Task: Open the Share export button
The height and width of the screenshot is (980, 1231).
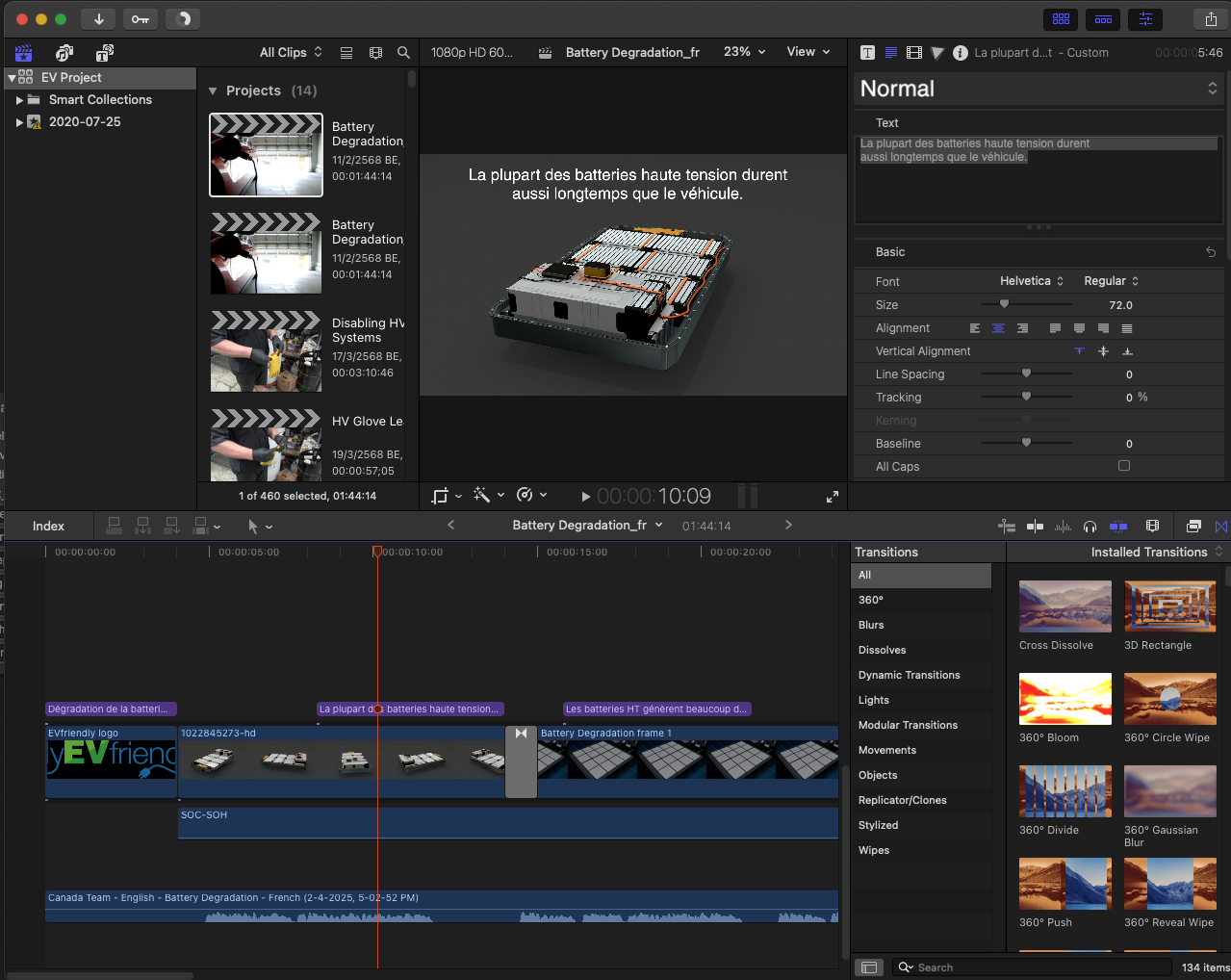Action: point(1211,18)
